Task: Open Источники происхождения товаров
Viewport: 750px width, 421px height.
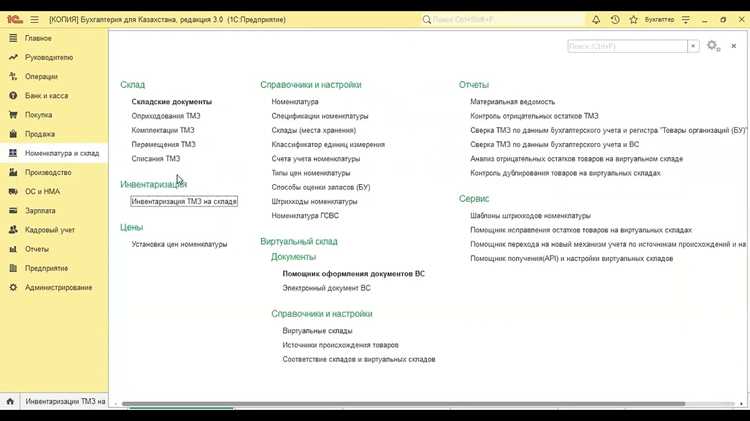Action: pos(341,345)
